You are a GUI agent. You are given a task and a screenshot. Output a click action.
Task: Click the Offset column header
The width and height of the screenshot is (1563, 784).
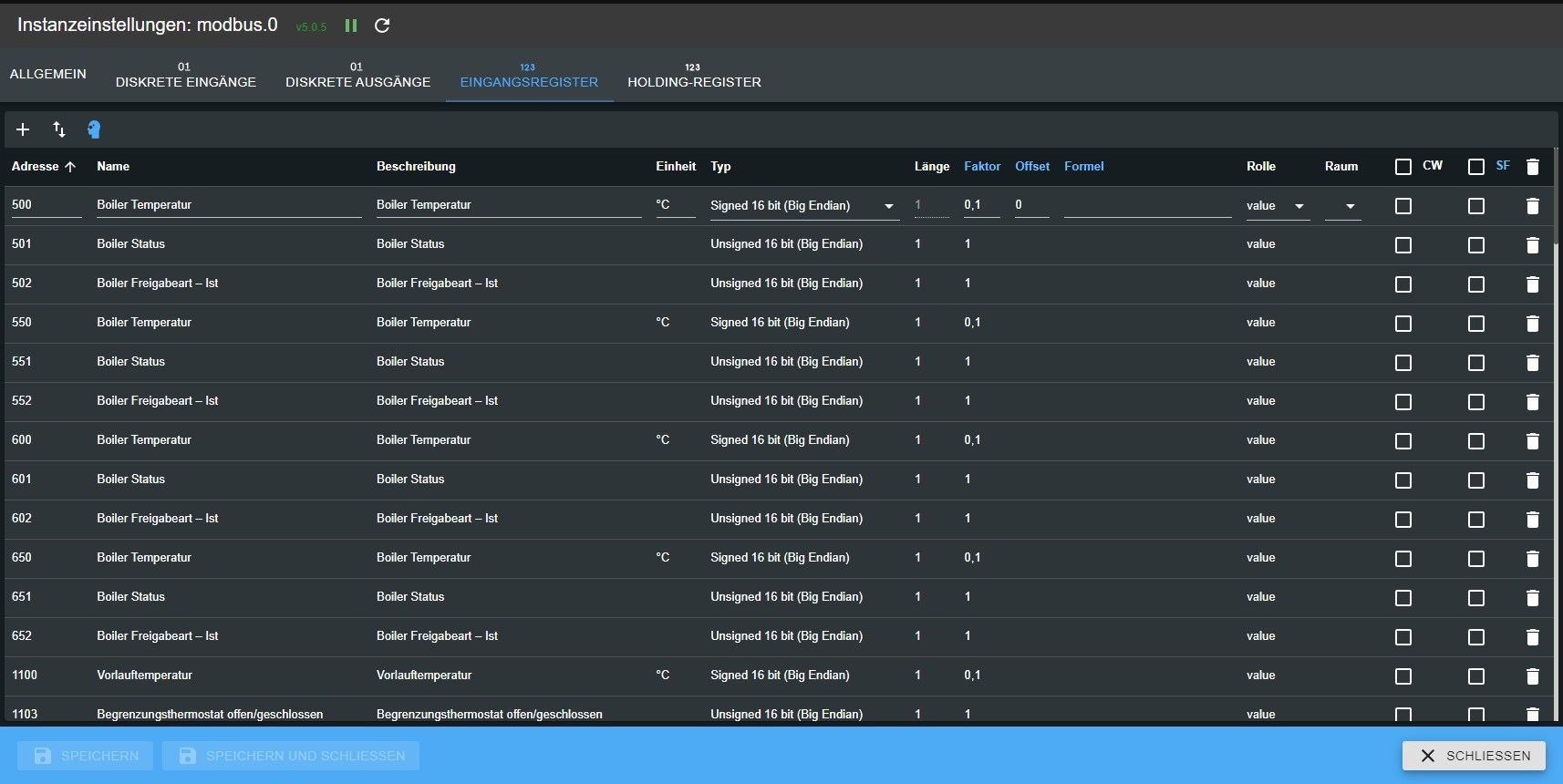tap(1032, 166)
